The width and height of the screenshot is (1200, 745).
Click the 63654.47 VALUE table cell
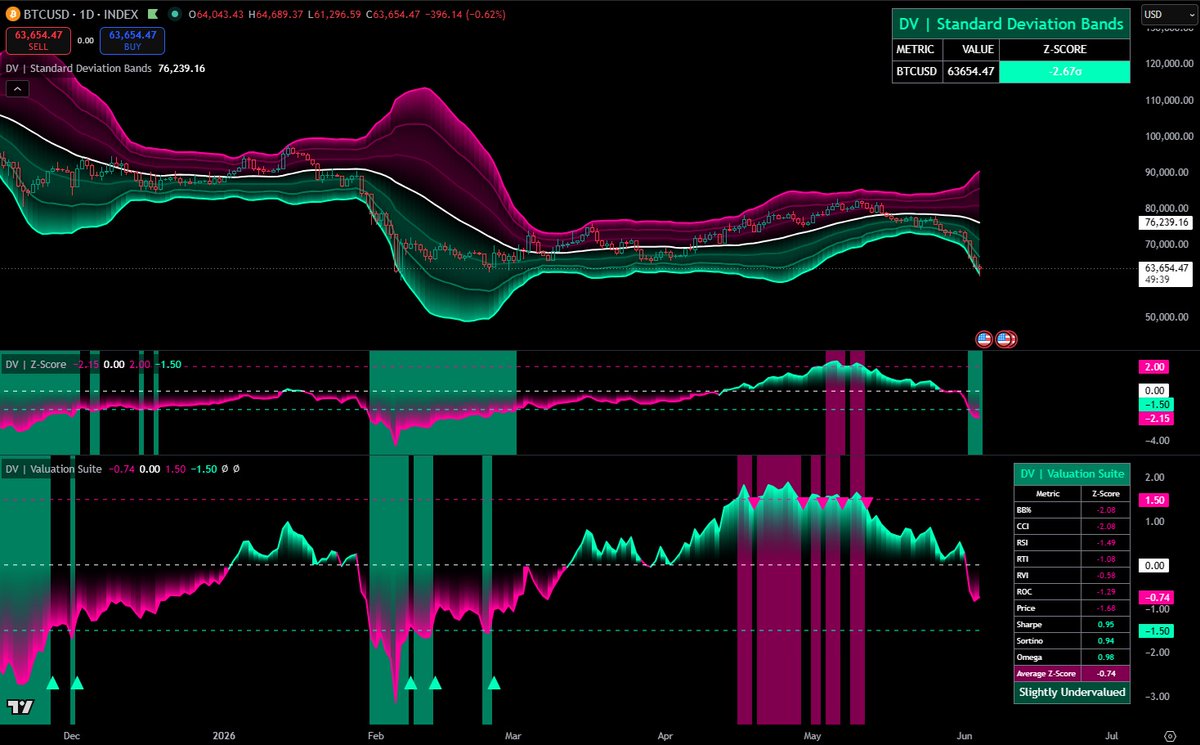[969, 72]
